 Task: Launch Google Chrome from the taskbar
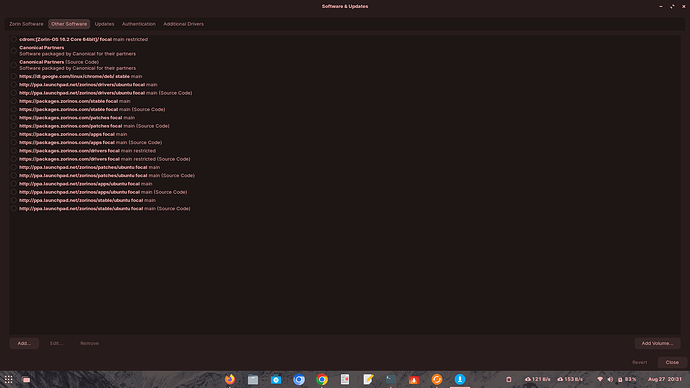322,379
